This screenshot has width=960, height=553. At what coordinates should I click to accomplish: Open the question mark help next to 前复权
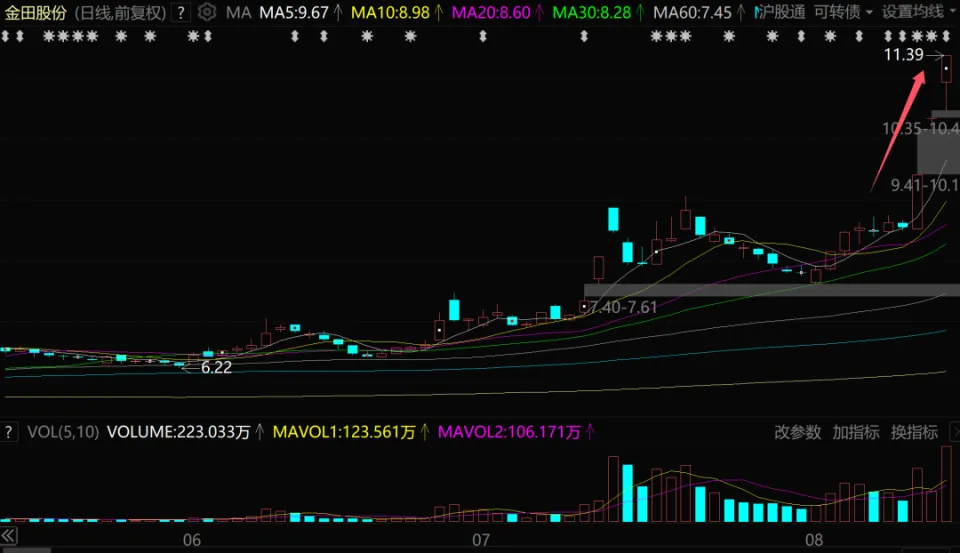(x=181, y=12)
